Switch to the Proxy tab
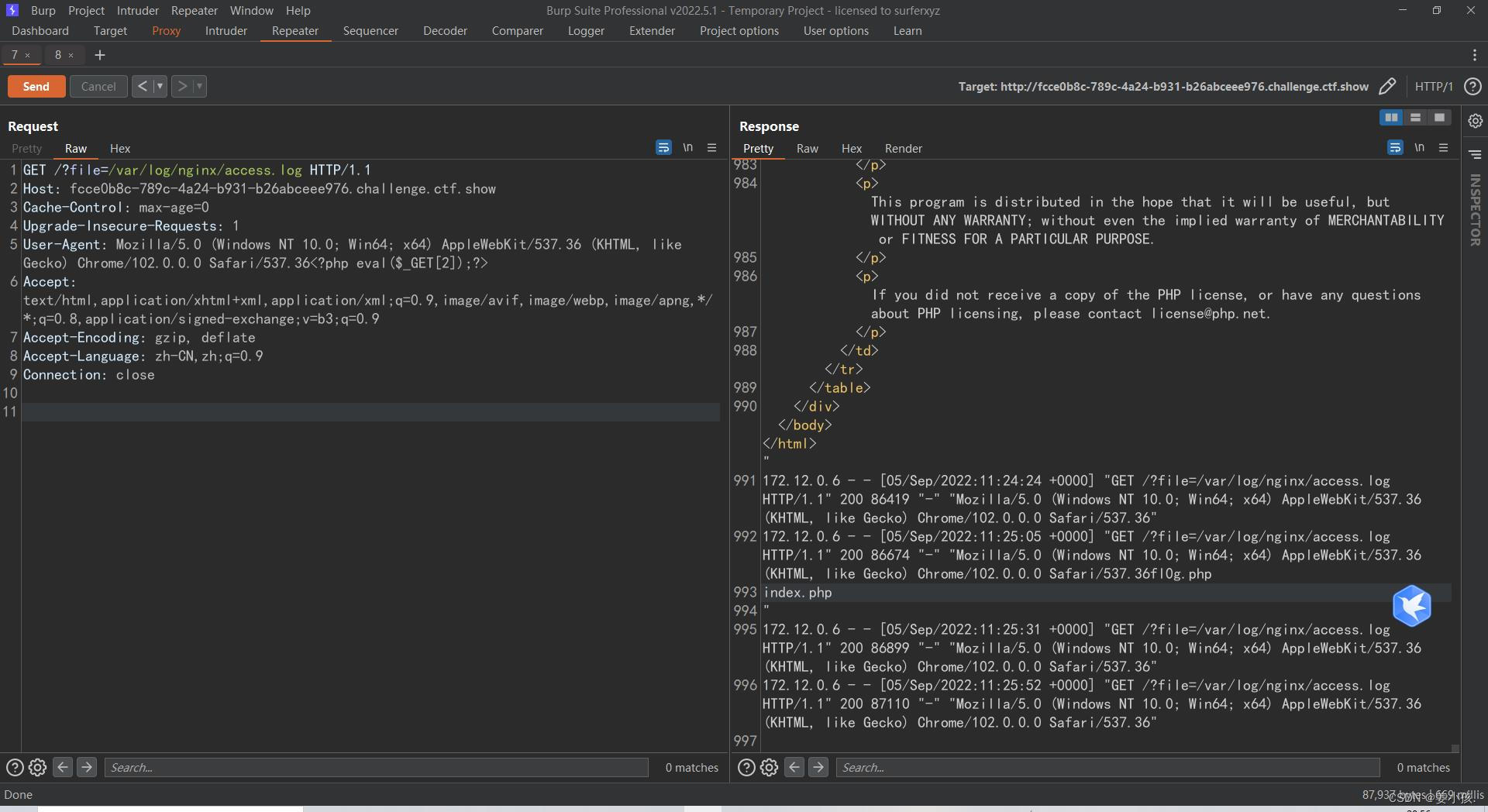The width and height of the screenshot is (1488, 812). [166, 30]
